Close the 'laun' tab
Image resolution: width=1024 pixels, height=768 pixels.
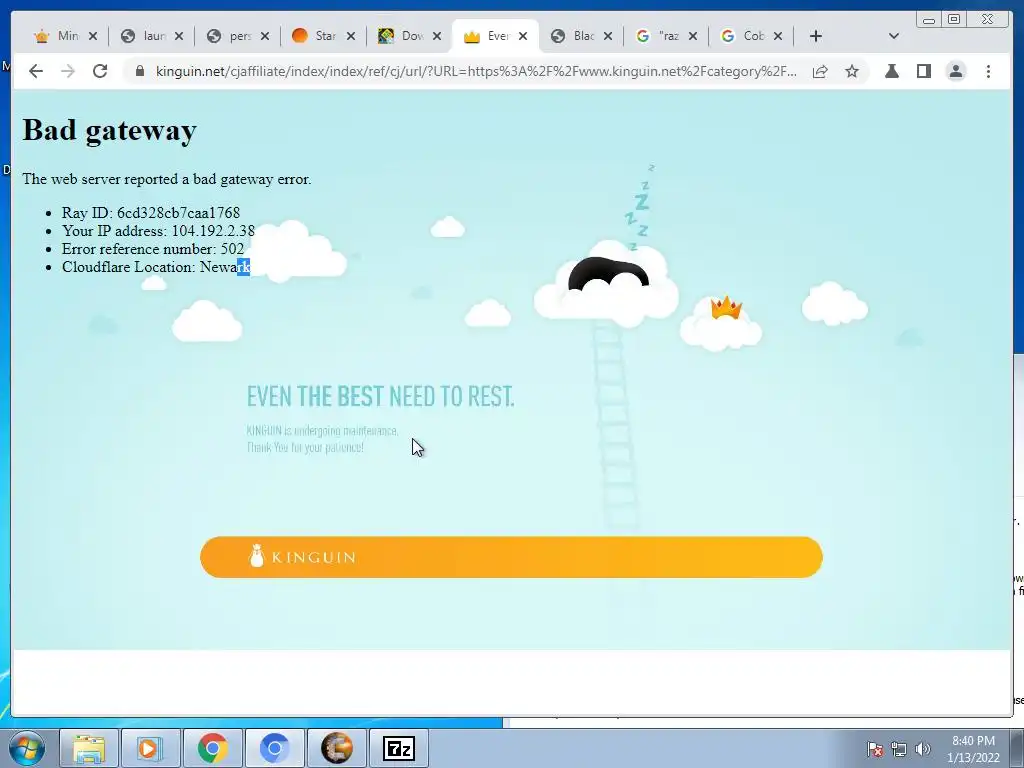pos(179,36)
